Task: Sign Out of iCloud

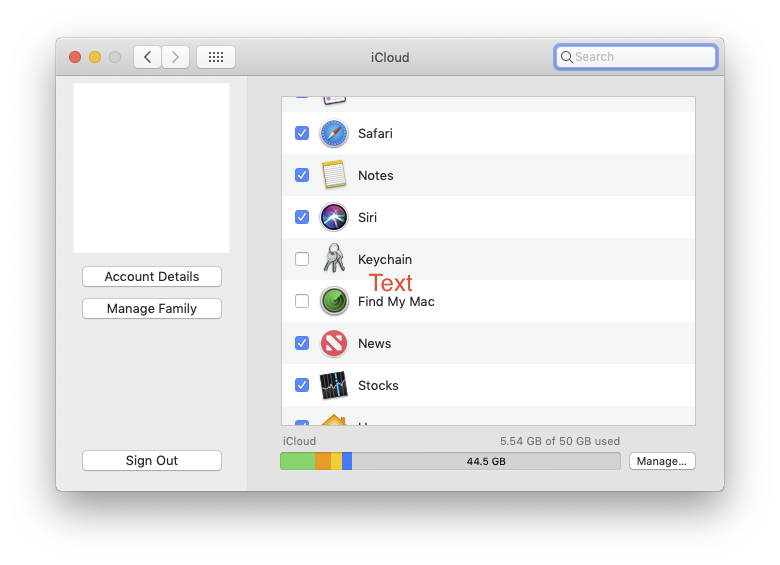Action: coord(152,461)
